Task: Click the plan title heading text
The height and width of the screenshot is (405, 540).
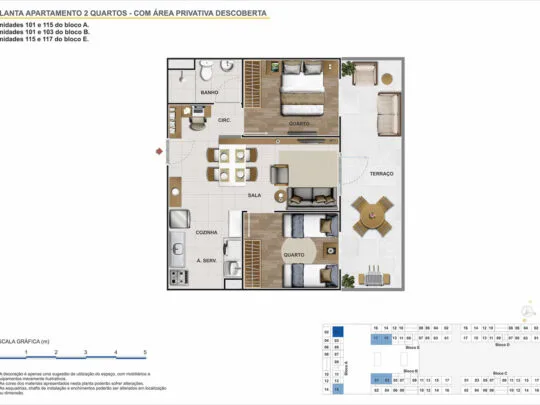Action: coord(133,13)
